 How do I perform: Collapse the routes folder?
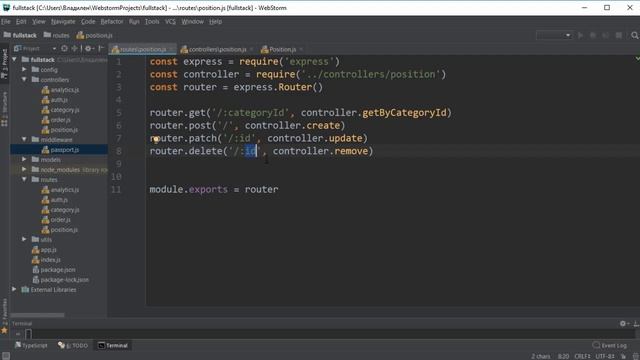[x=24, y=180]
